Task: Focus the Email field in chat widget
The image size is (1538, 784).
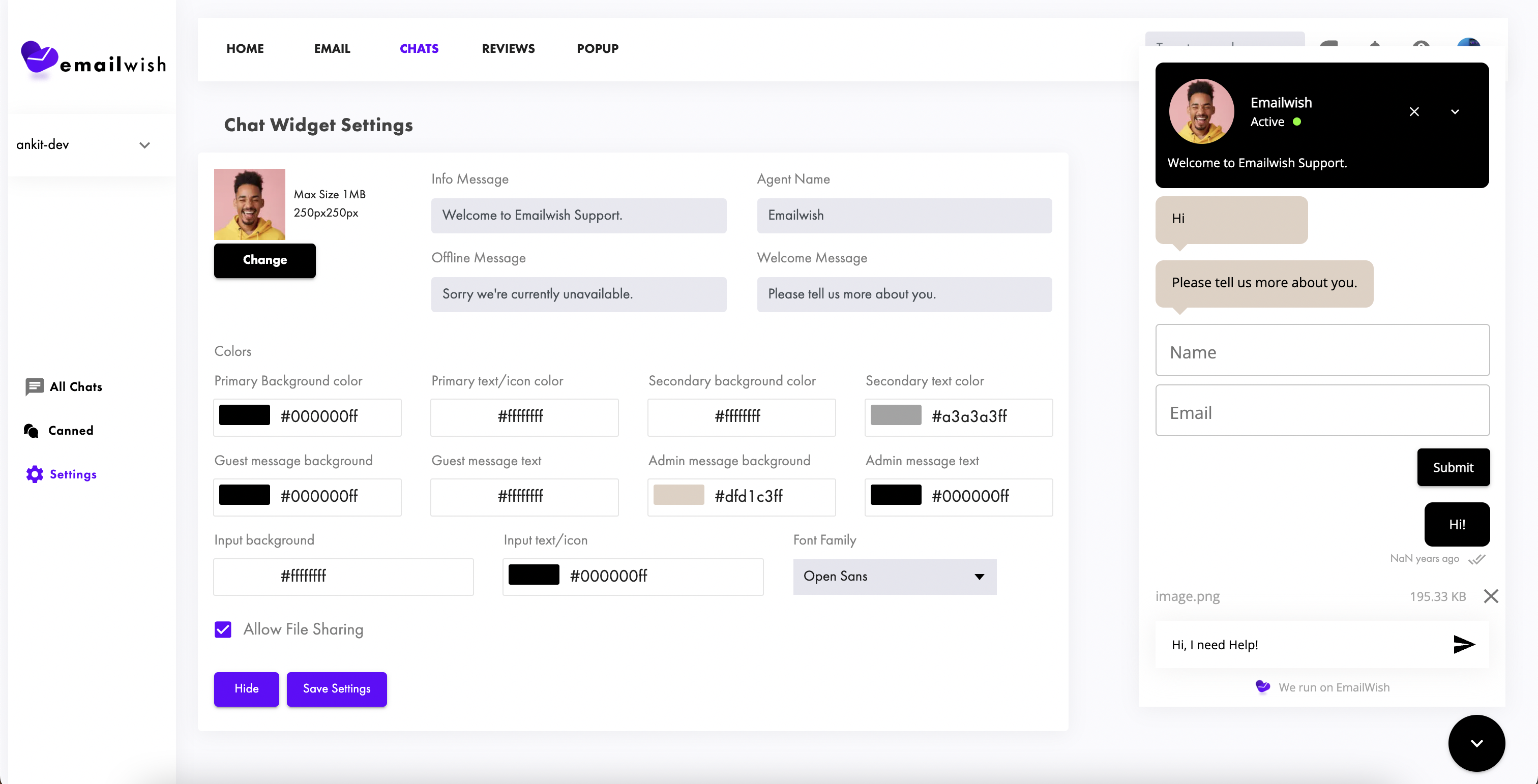Action: [1322, 410]
